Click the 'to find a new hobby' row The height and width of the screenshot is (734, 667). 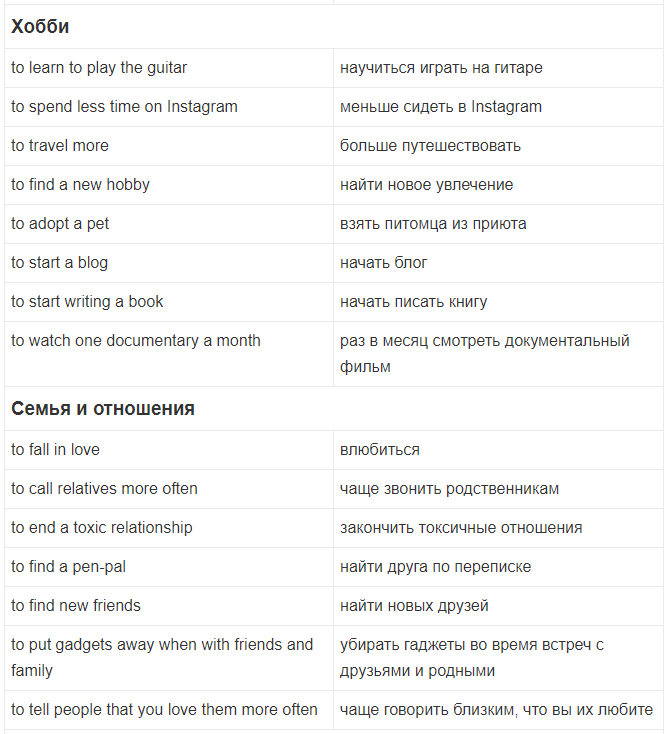(333, 185)
